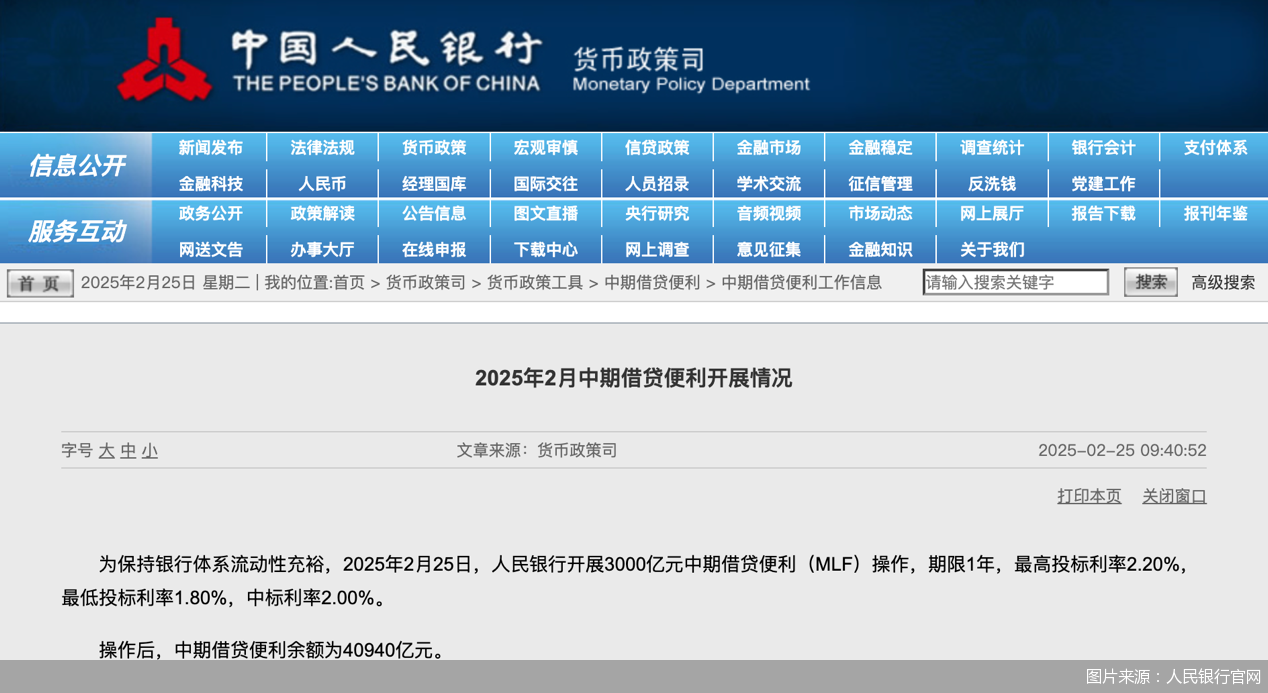
Task: Click the search keyword input field
Action: [1015, 281]
